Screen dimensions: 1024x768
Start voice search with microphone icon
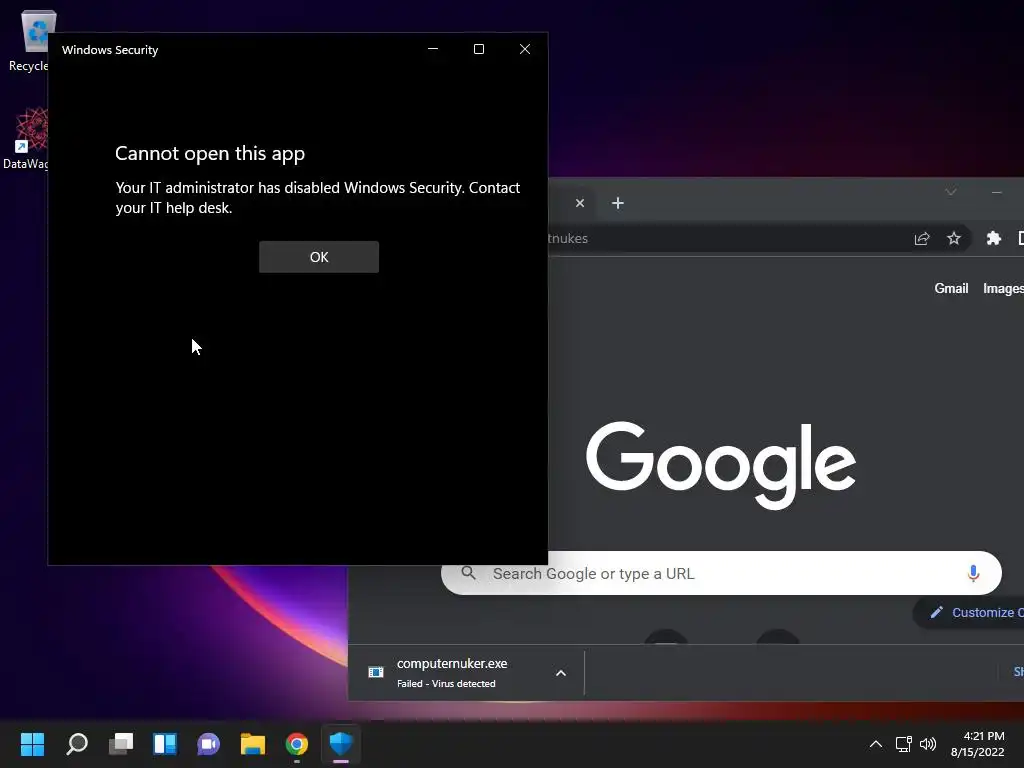click(x=973, y=573)
